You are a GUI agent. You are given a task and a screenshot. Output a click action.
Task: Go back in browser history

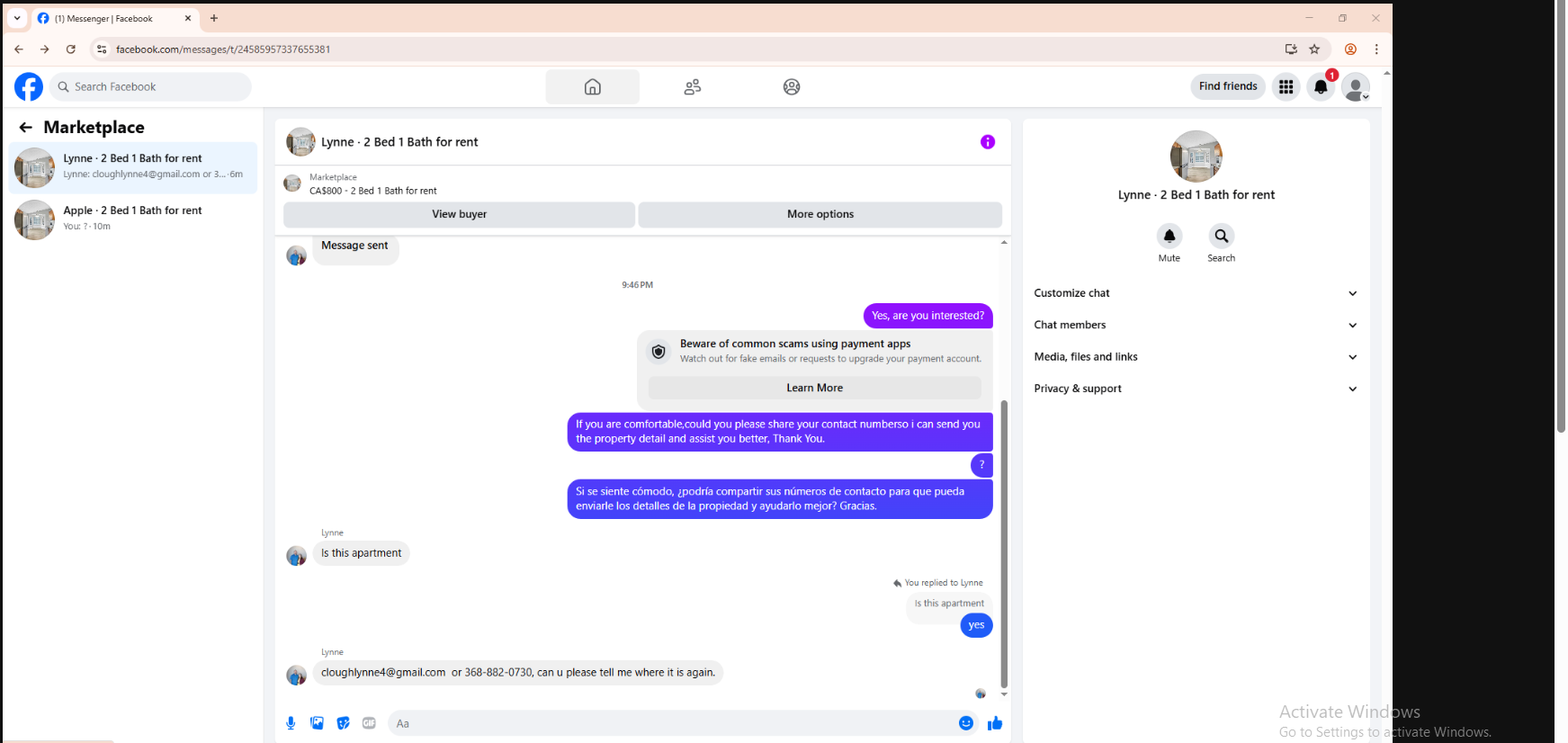point(19,49)
